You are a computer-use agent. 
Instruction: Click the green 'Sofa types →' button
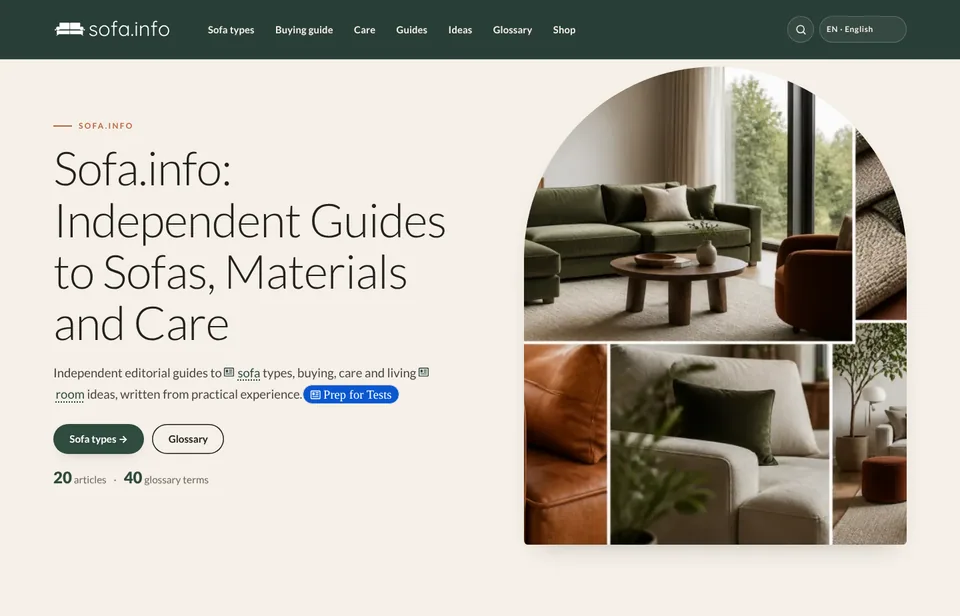99,439
